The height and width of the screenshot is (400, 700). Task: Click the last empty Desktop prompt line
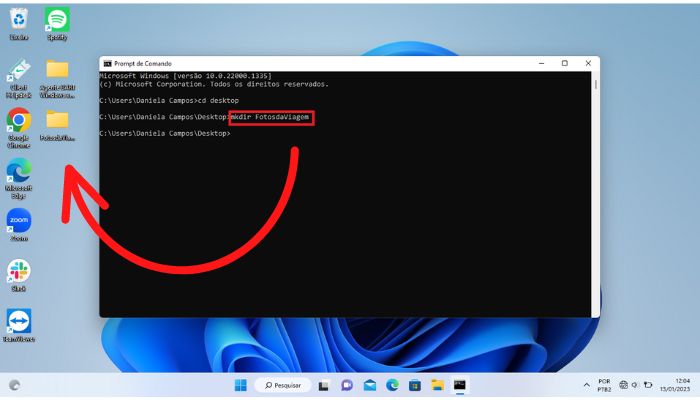[165, 133]
